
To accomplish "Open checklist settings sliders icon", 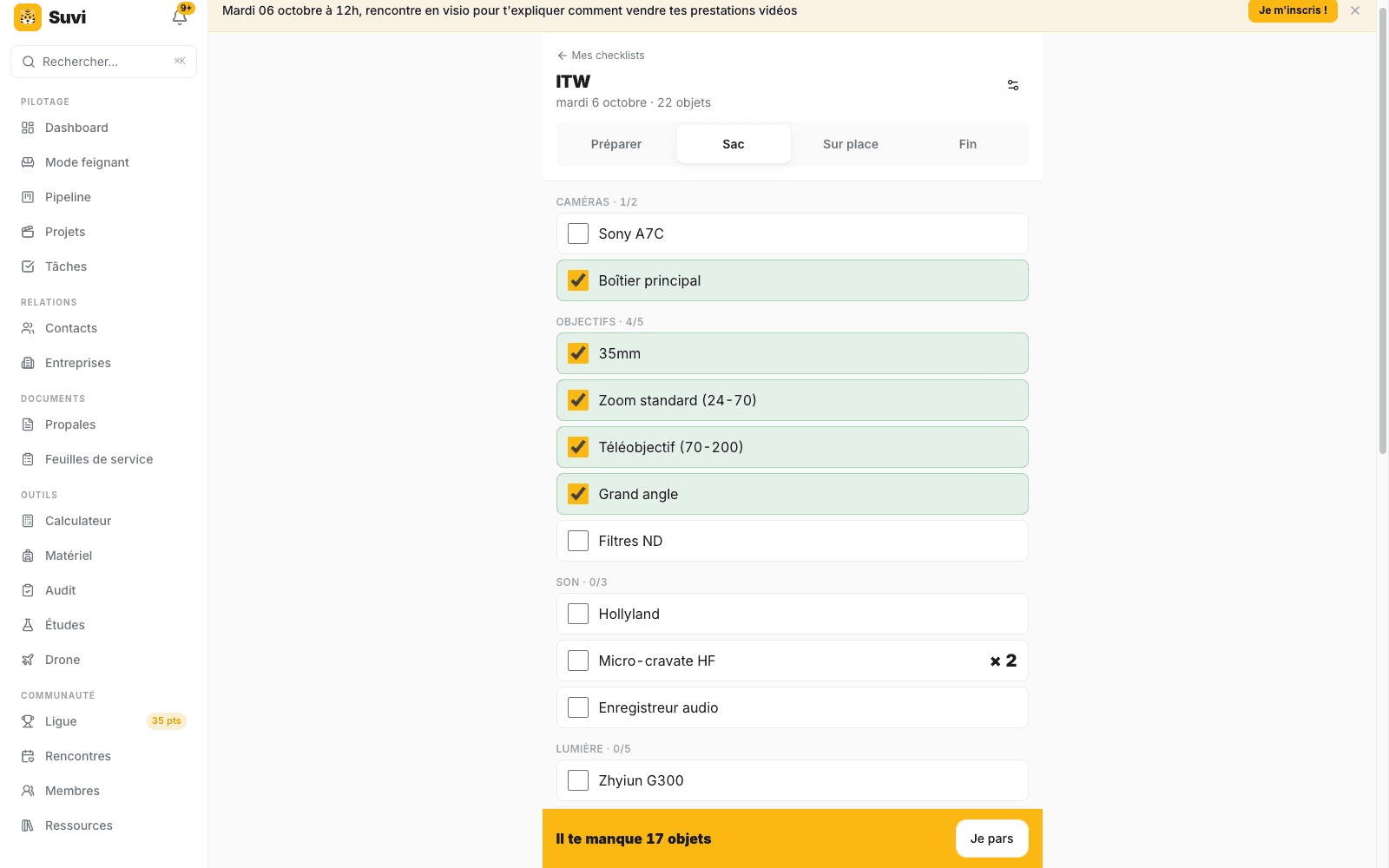I will click(x=1013, y=85).
